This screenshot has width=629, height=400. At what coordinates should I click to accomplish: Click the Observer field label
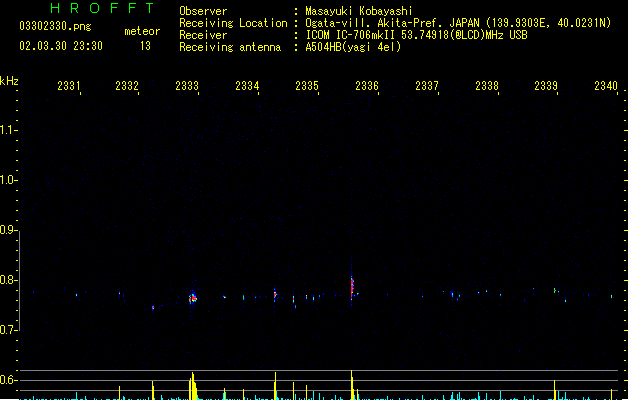[203, 11]
